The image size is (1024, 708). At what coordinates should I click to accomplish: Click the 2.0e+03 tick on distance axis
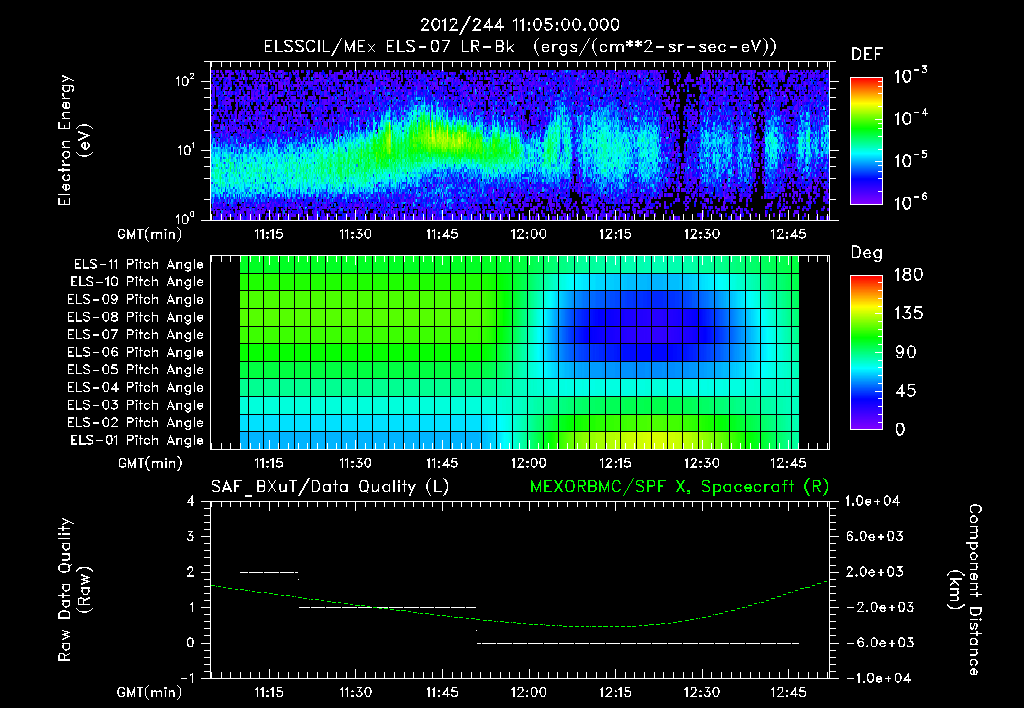[x=874, y=571]
